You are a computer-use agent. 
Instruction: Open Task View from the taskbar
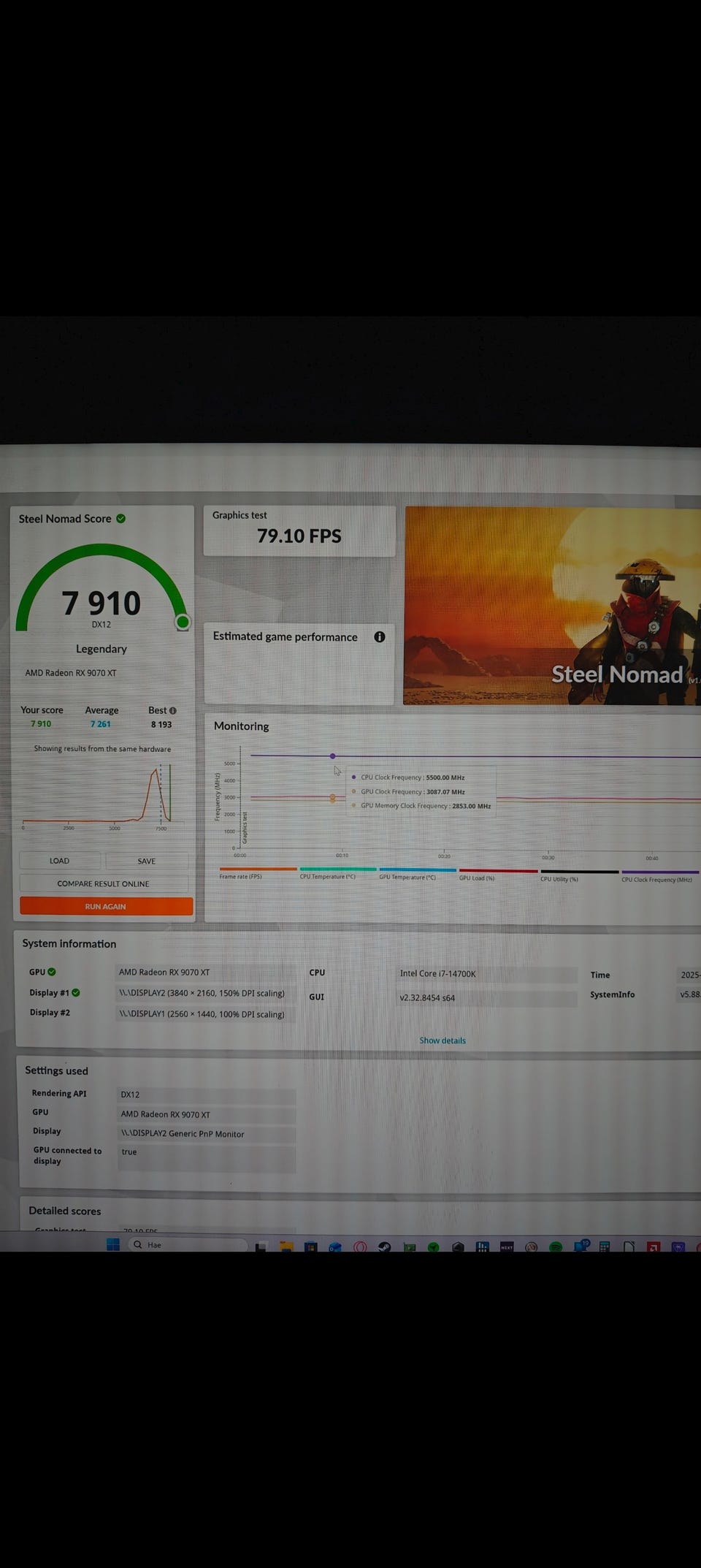pos(261,1247)
